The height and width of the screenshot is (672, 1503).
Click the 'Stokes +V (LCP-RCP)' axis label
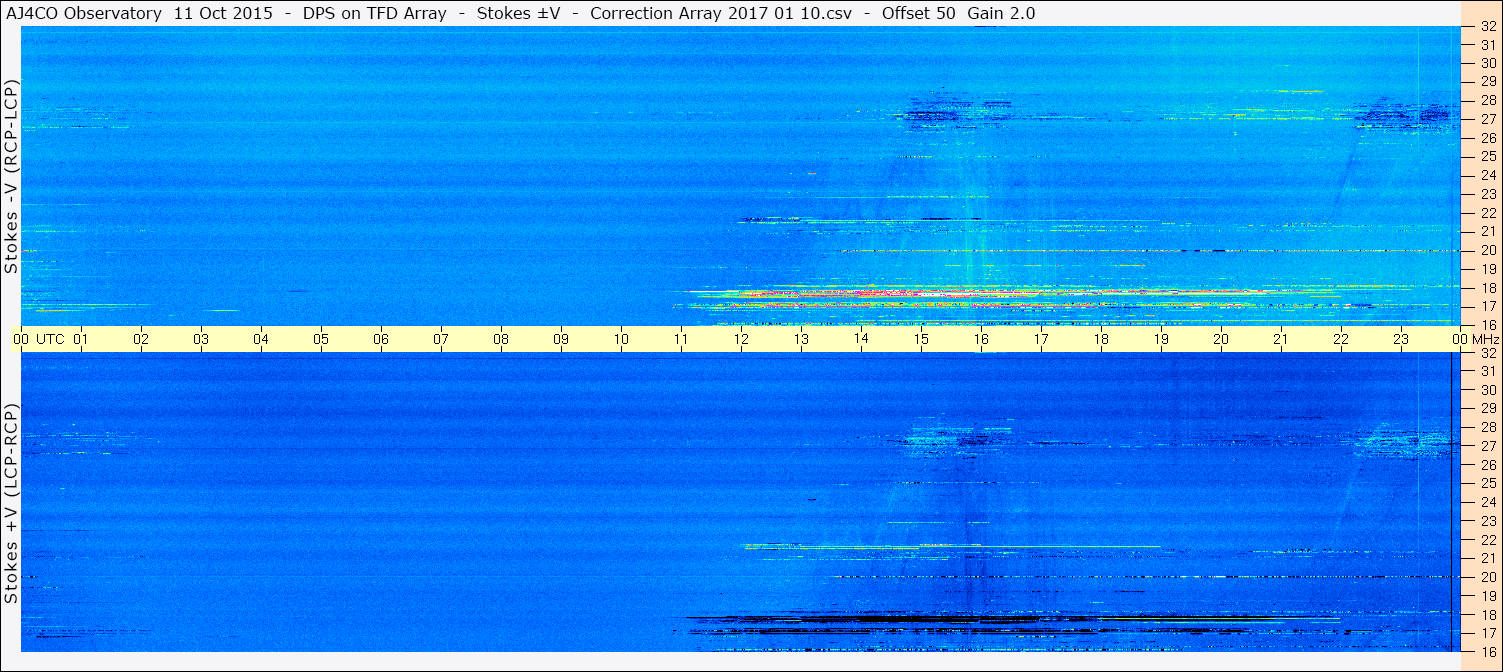pyautogui.click(x=11, y=505)
